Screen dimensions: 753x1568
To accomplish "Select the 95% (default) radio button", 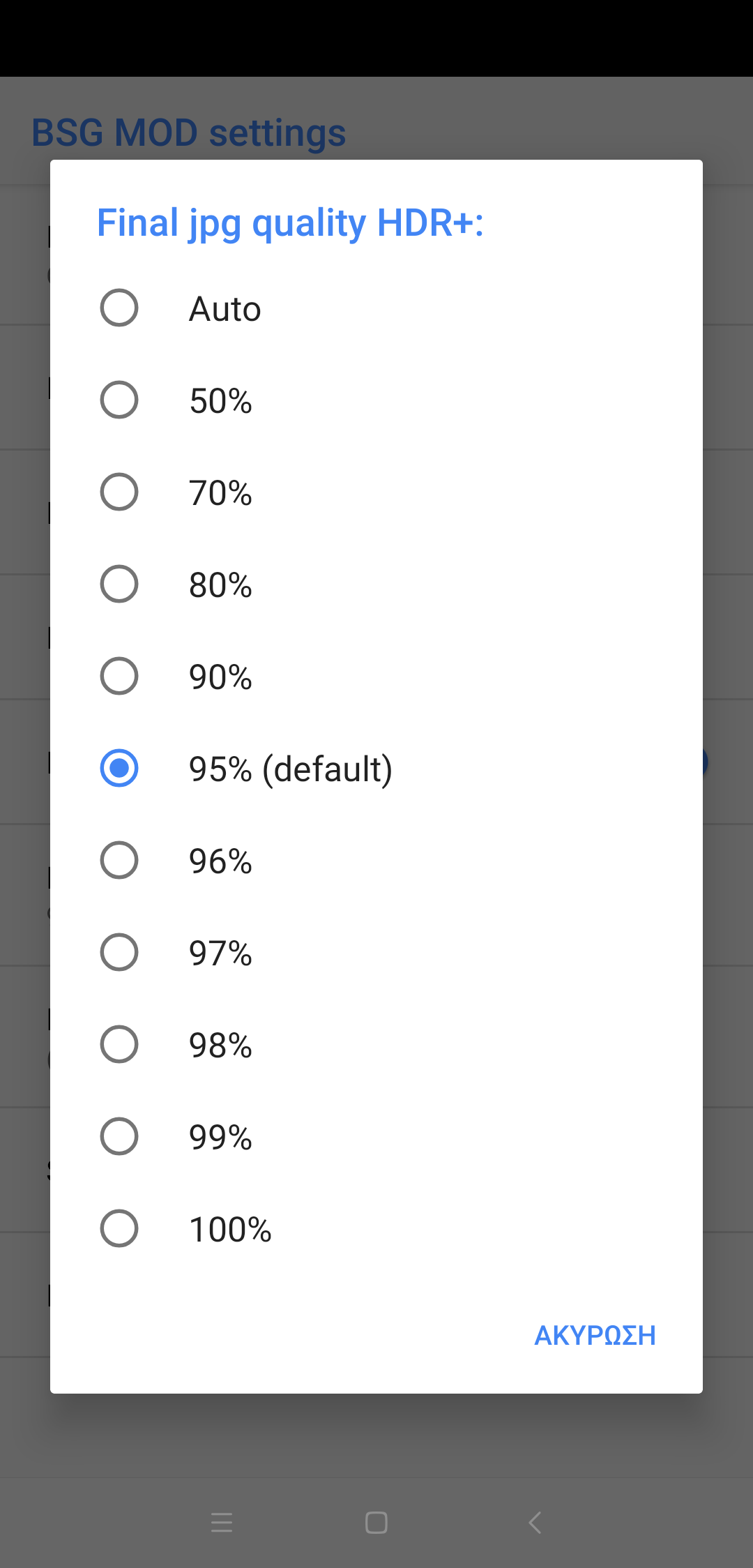I will [x=119, y=769].
